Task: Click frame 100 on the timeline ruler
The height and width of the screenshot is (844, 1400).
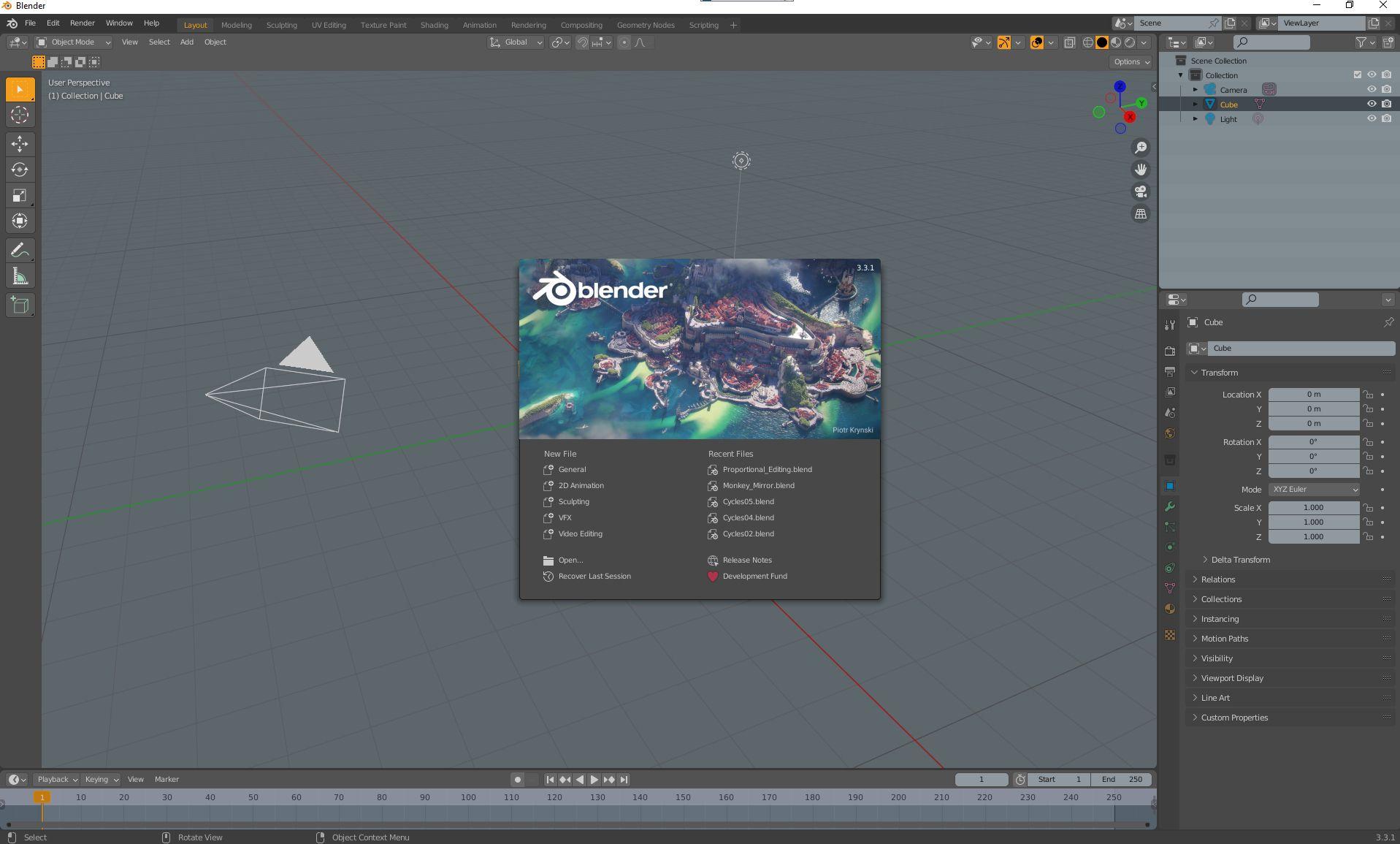Action: point(468,797)
